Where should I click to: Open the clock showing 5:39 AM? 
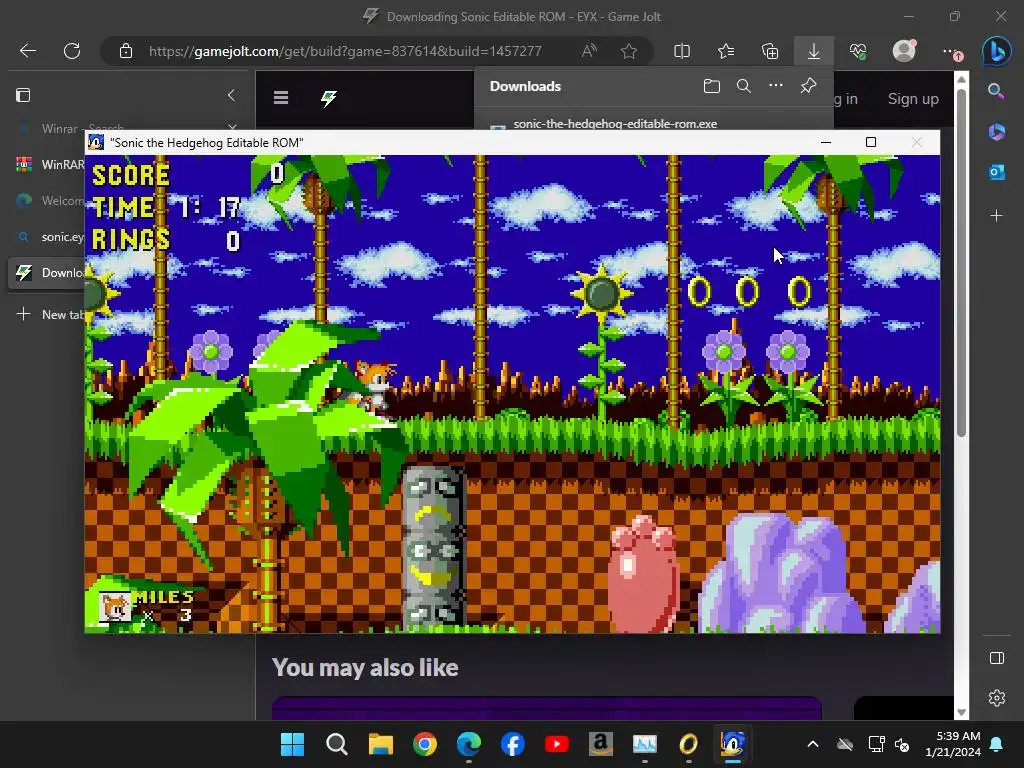pos(953,744)
